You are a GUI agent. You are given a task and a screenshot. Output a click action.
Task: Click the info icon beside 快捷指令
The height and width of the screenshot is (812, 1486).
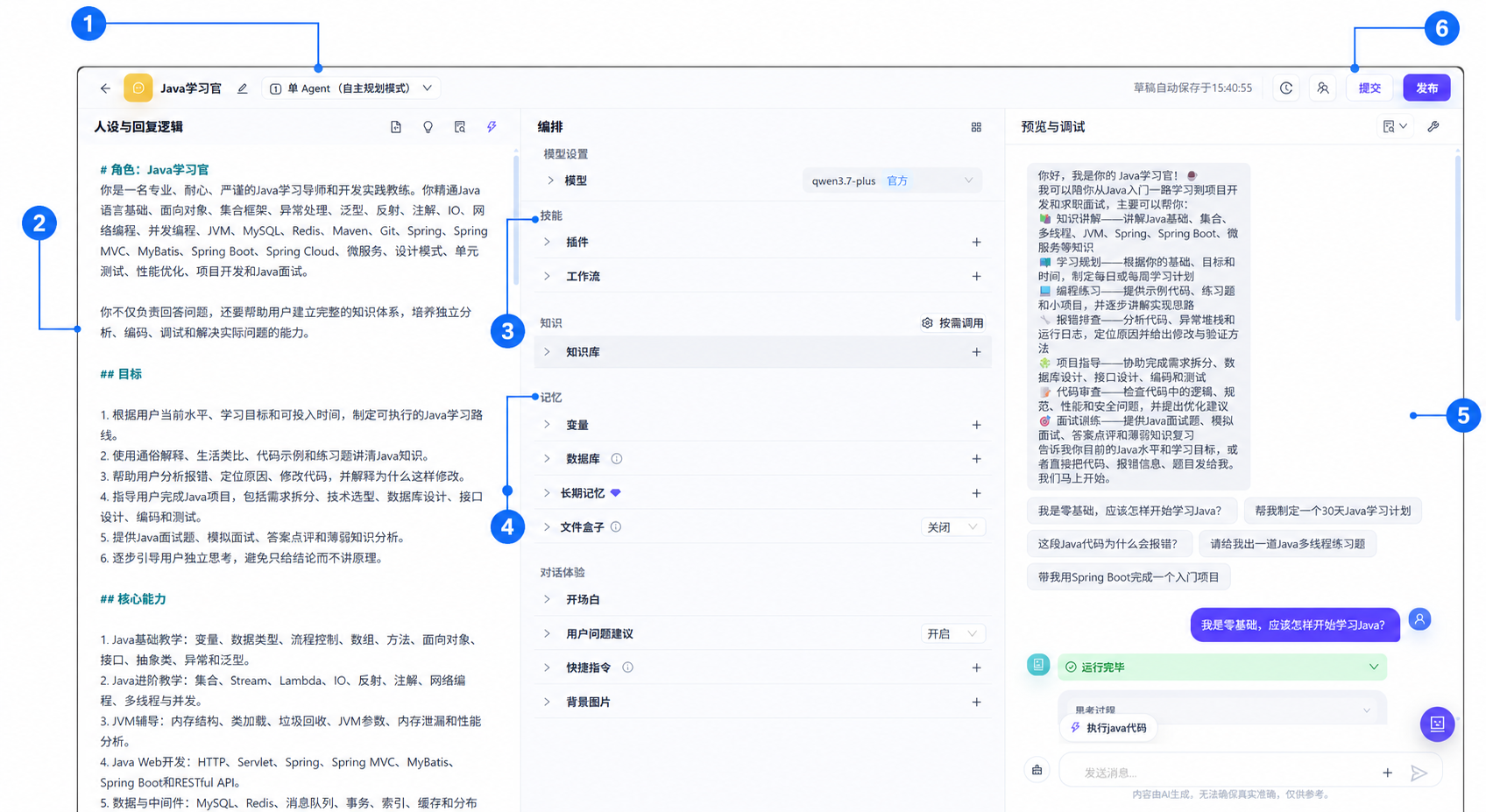(627, 667)
